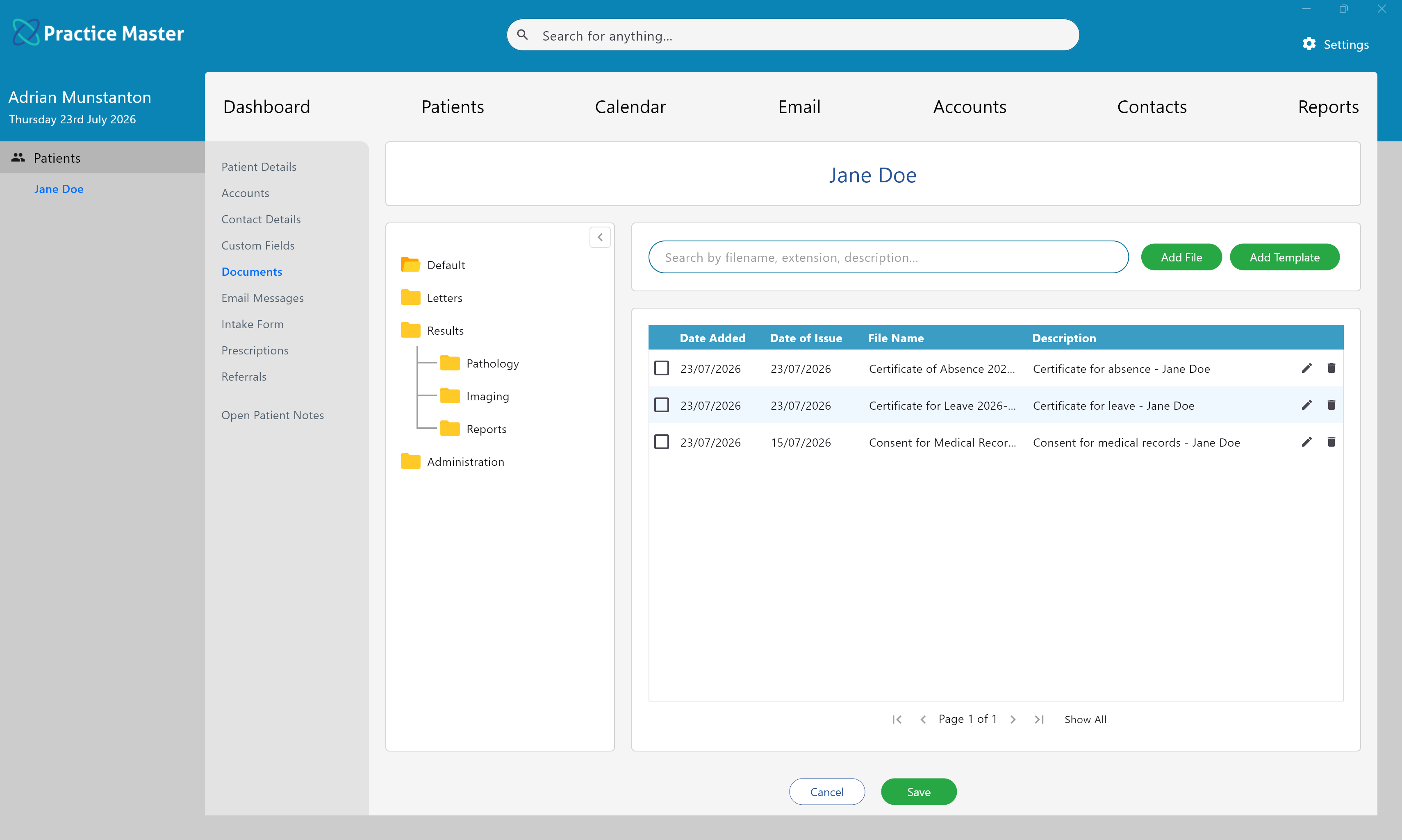Open Contact Details section
Screen dimensions: 1402x840
[261, 219]
